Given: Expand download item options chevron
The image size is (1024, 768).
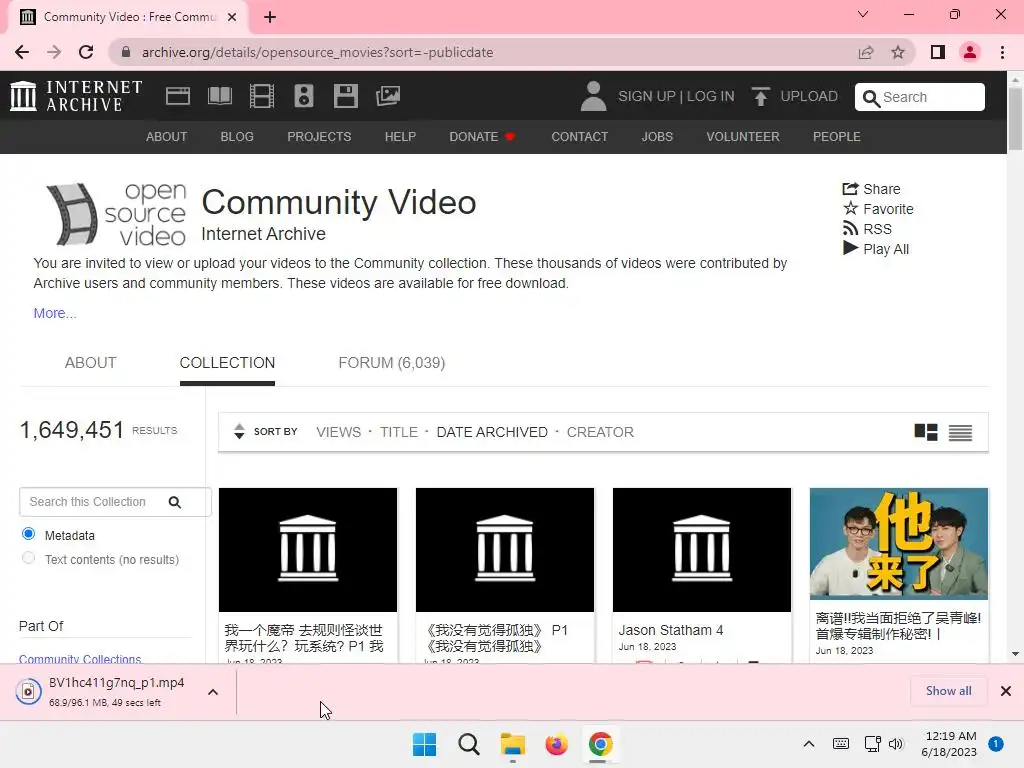Looking at the screenshot, I should pyautogui.click(x=213, y=692).
